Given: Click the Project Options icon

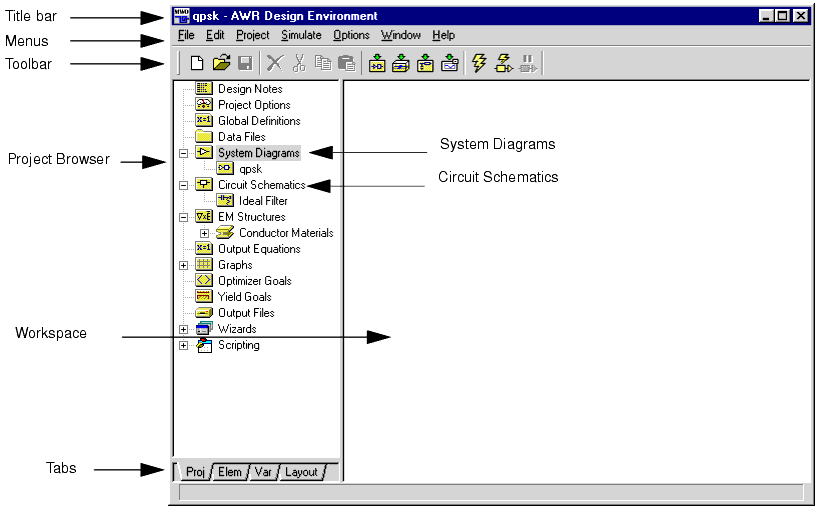Looking at the screenshot, I should (203, 104).
